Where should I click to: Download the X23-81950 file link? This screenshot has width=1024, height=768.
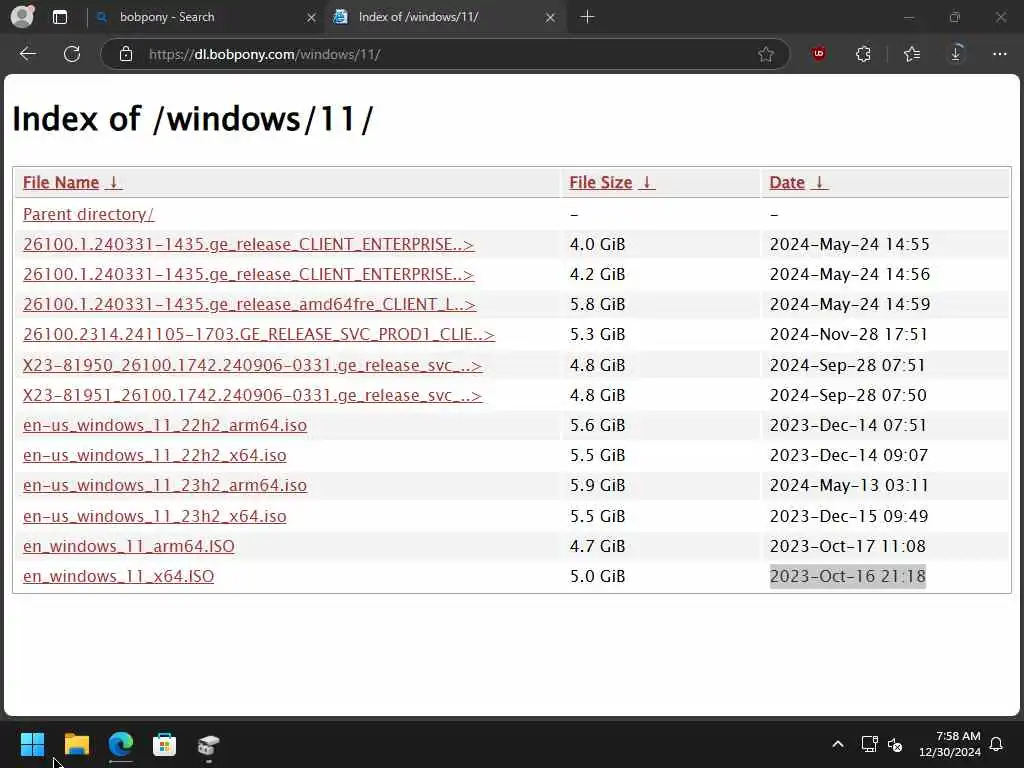(252, 365)
